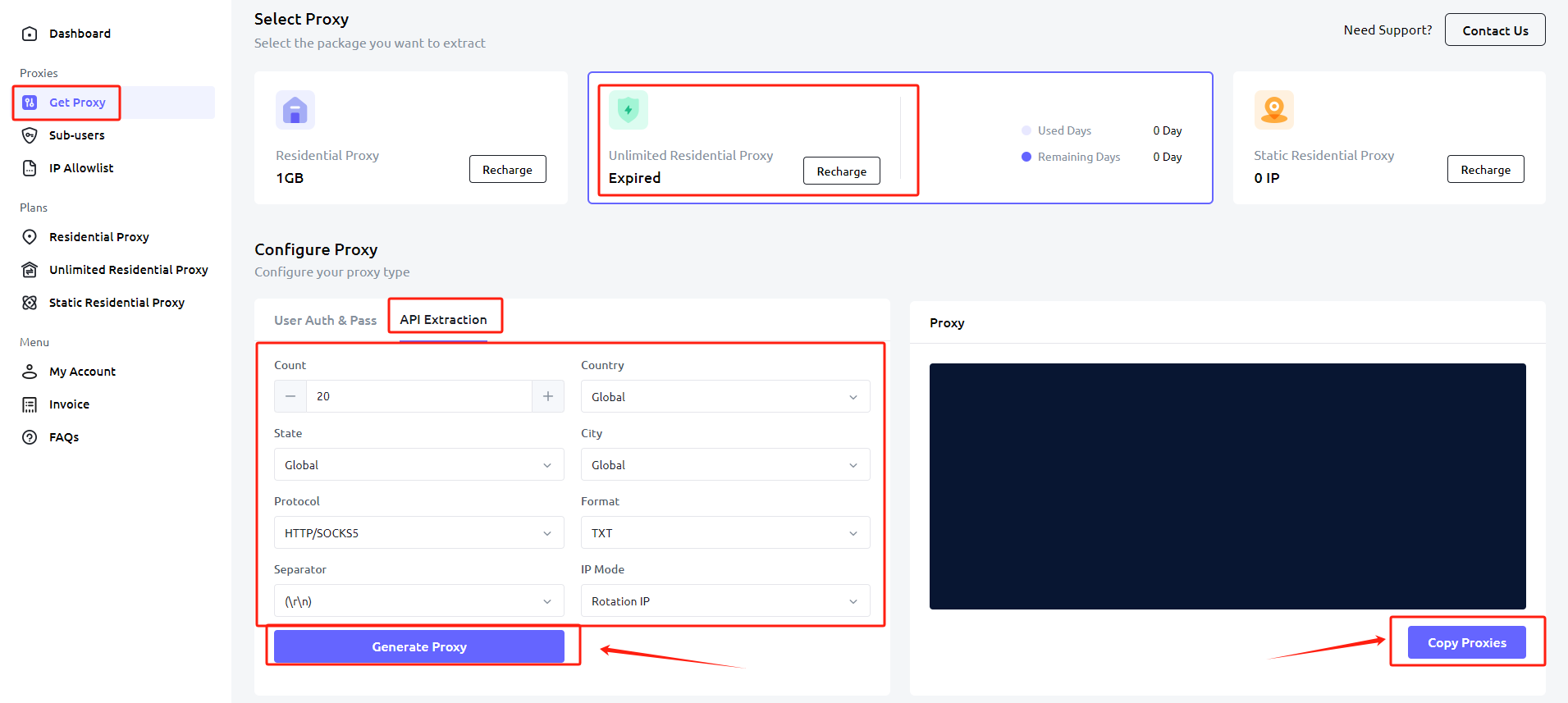Screen dimensions: 1568x703
Task: Decrease count with the minus button
Action: tap(290, 396)
